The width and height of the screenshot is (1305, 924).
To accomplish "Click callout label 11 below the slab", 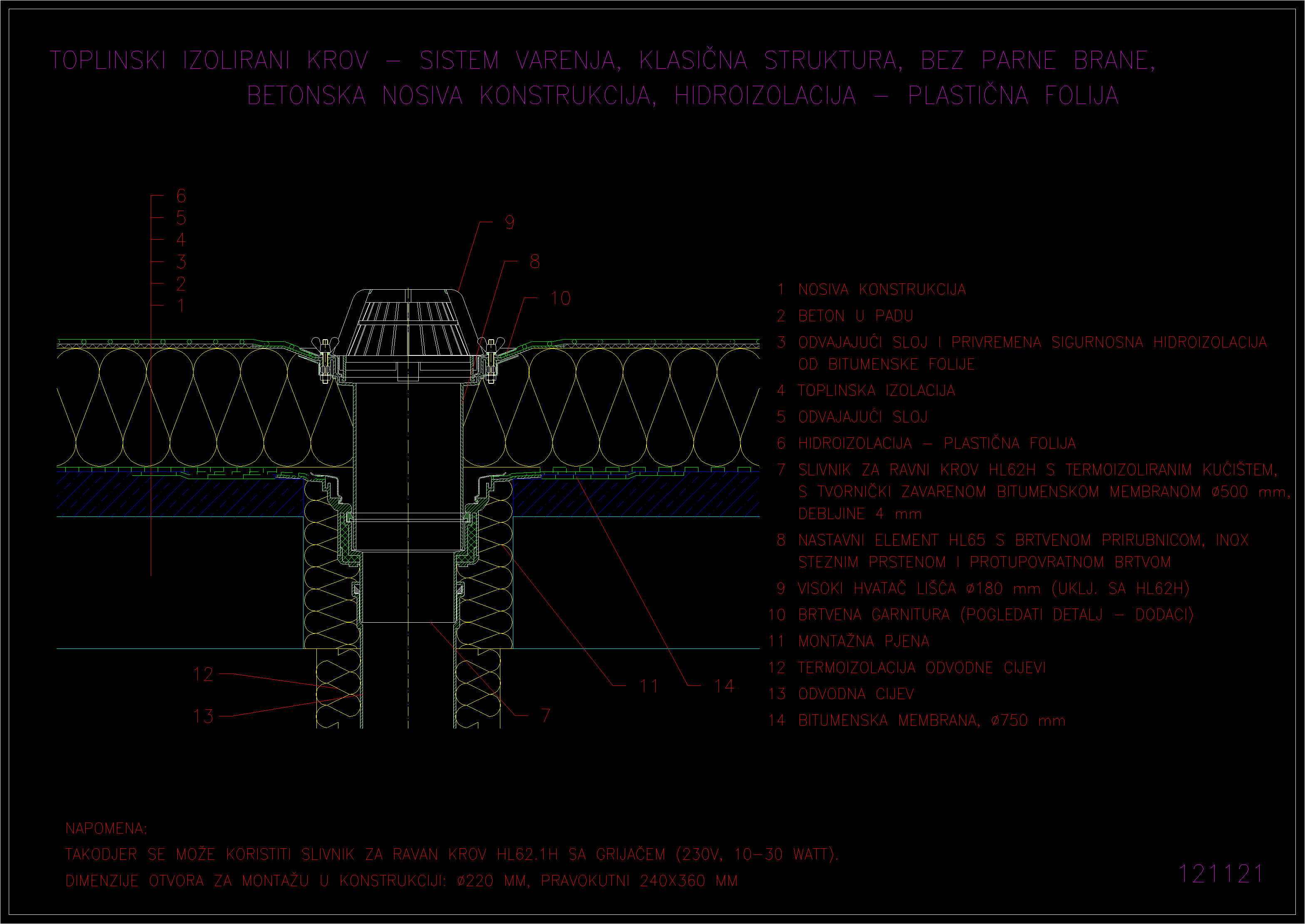I will [649, 686].
